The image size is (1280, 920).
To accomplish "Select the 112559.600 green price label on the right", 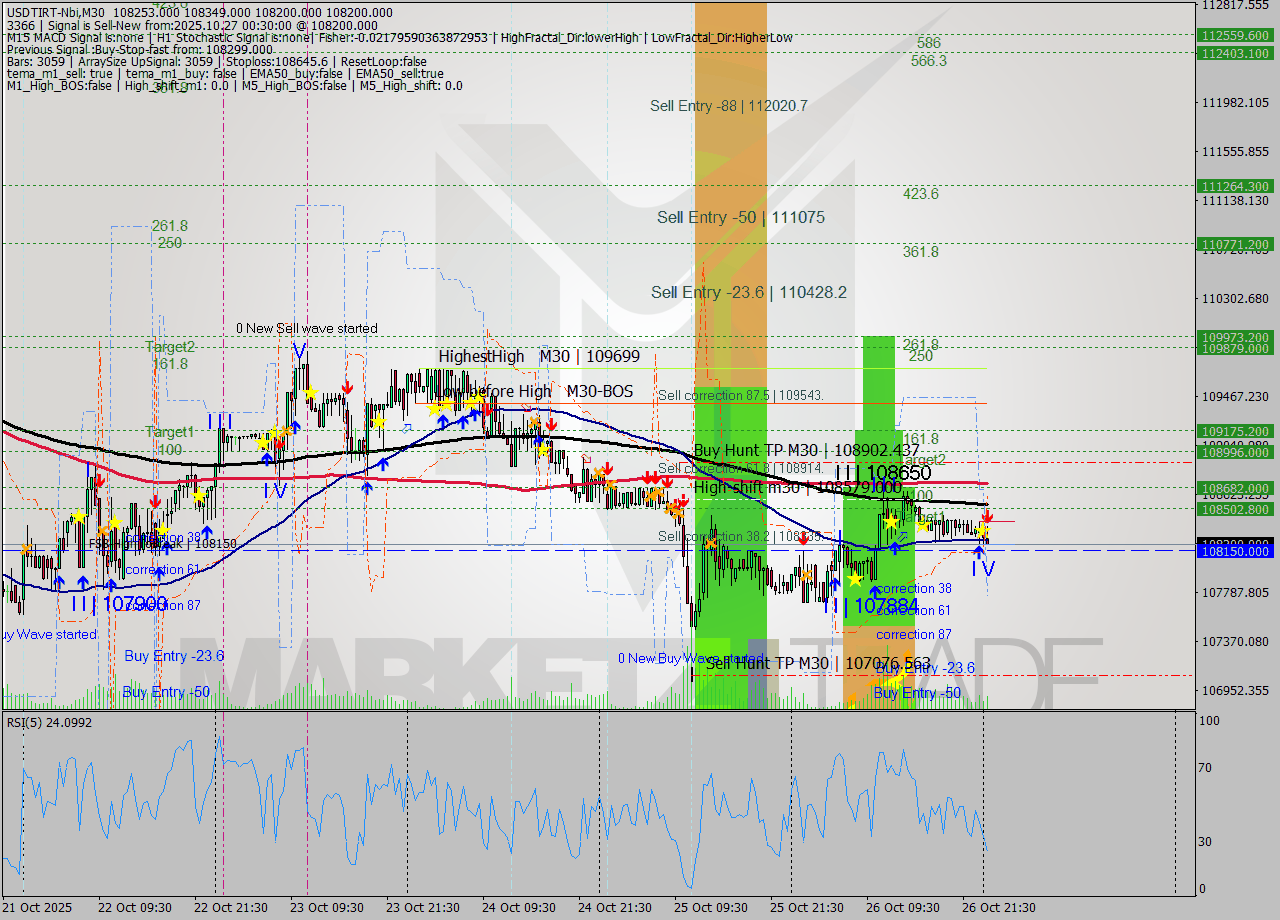I will point(1236,34).
